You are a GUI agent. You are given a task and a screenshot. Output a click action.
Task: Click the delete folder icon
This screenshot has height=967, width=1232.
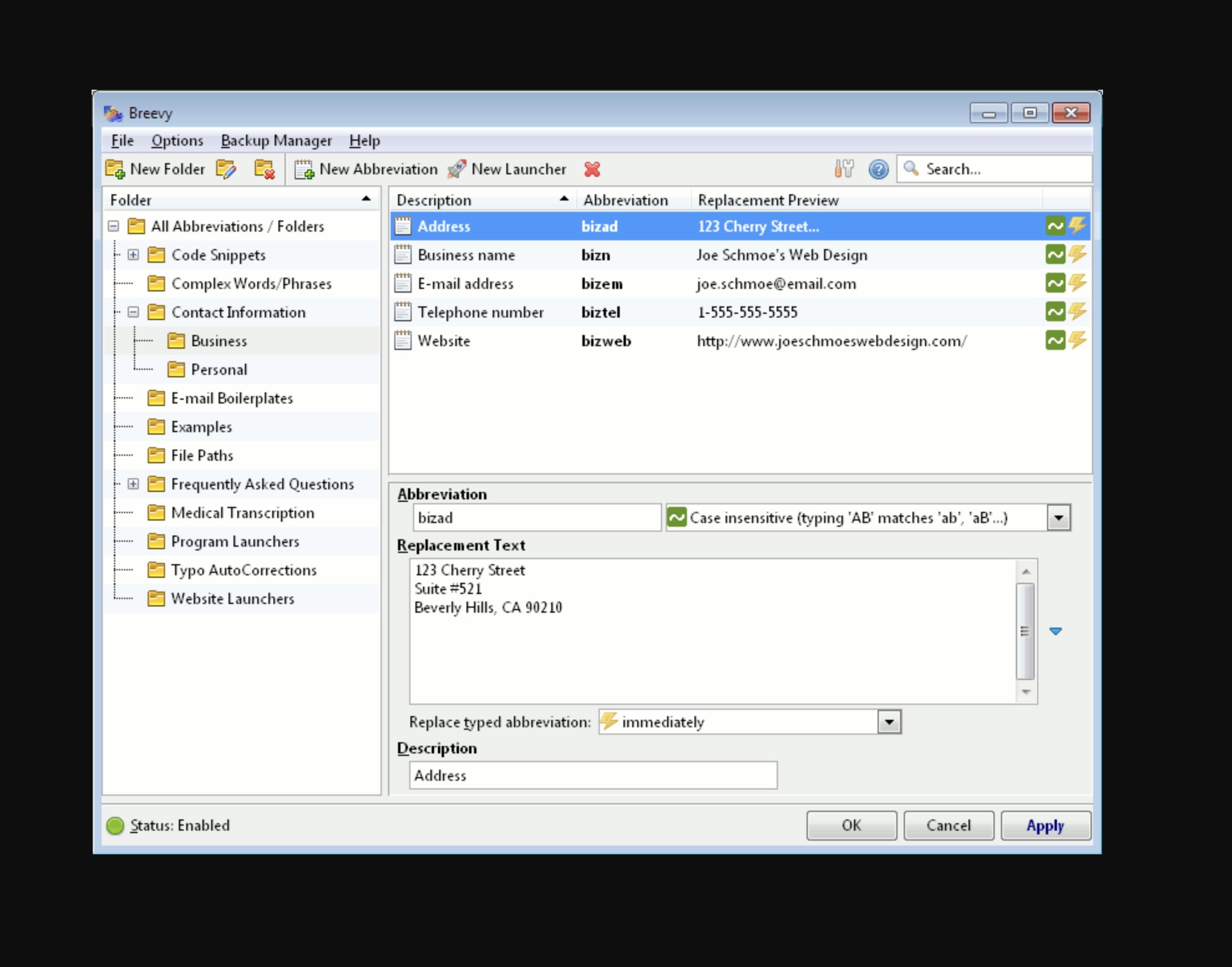click(x=264, y=169)
